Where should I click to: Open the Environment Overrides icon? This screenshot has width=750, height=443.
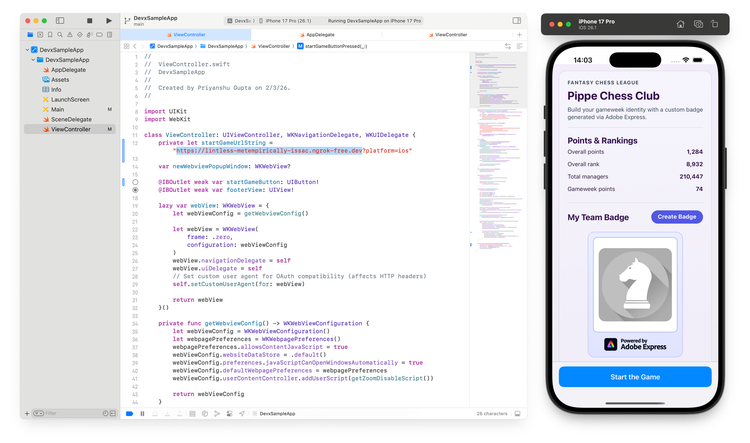pos(230,414)
